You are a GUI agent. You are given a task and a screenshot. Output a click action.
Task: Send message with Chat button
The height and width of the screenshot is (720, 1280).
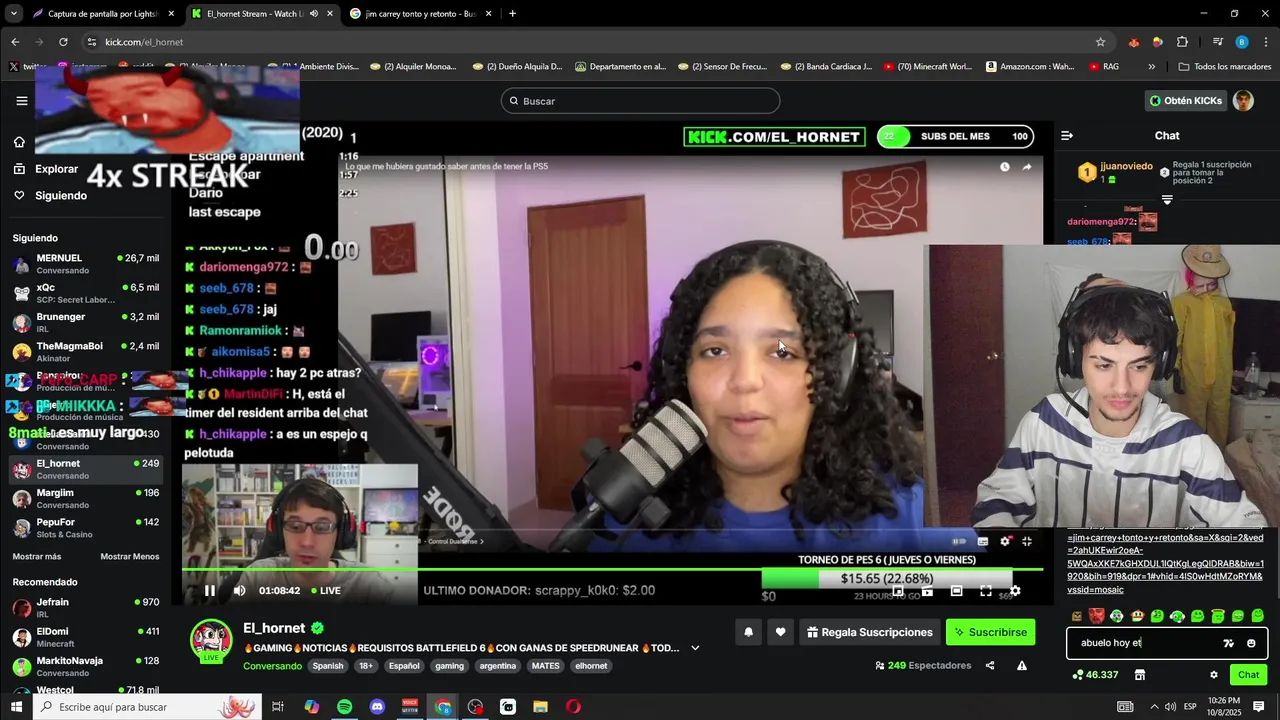point(1249,675)
